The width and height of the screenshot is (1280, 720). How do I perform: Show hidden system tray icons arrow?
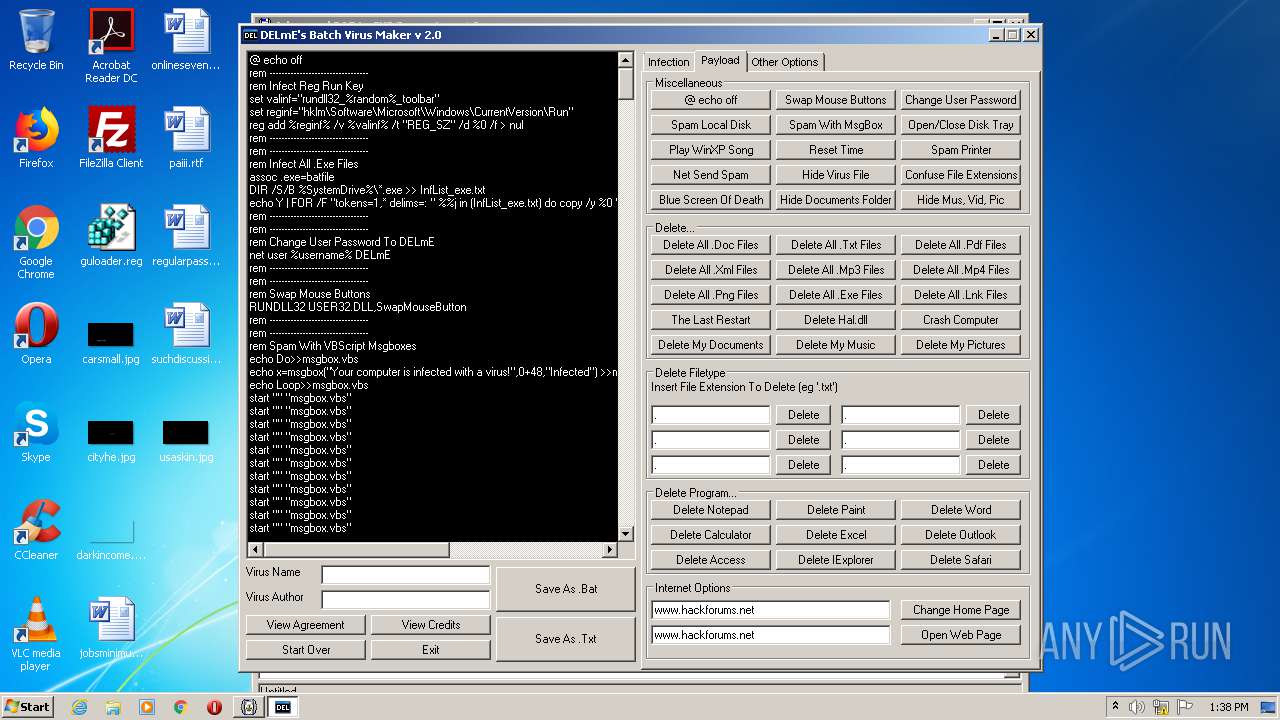tap(1115, 707)
